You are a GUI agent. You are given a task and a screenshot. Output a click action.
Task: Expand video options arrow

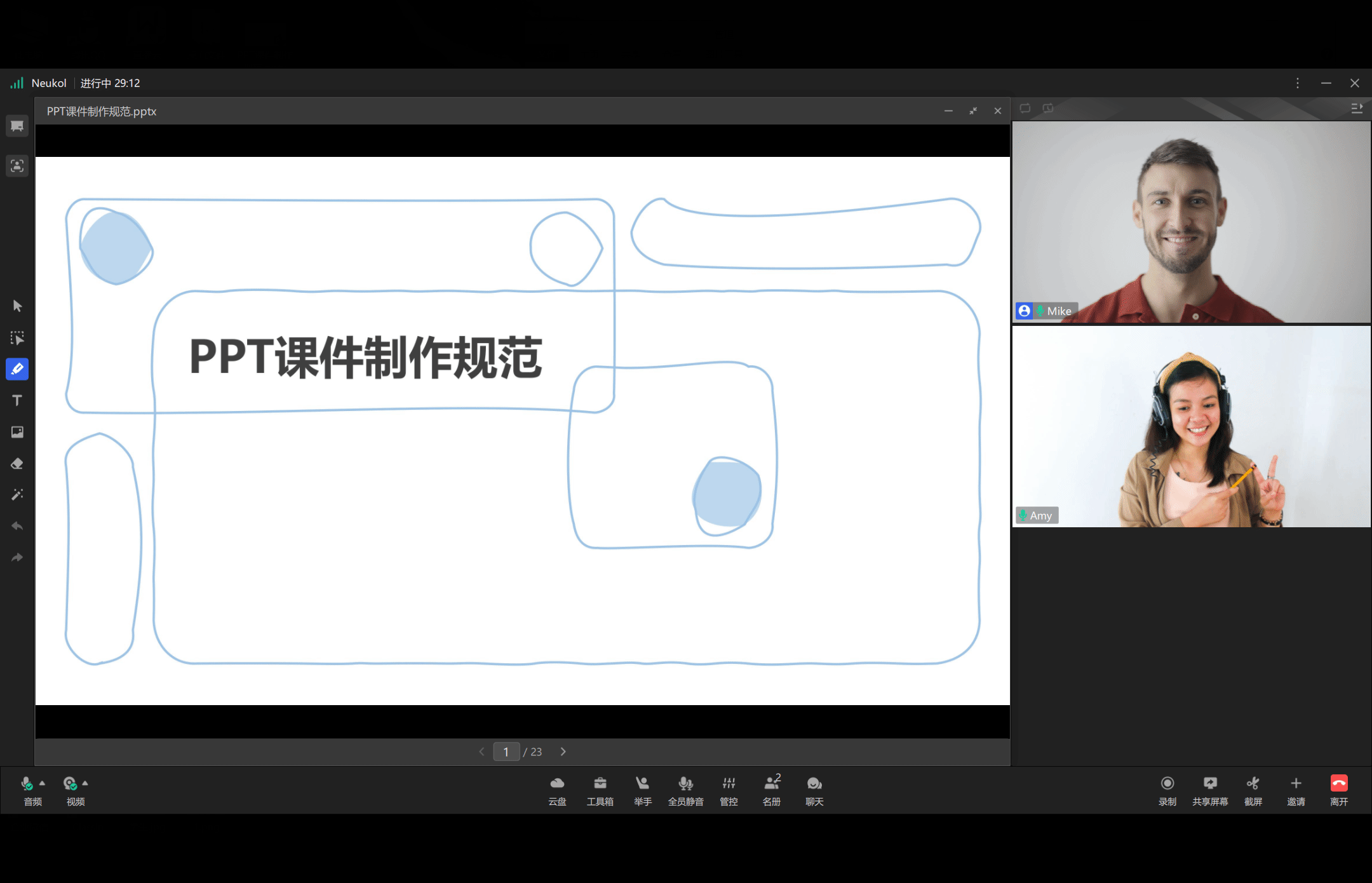pyautogui.click(x=85, y=783)
